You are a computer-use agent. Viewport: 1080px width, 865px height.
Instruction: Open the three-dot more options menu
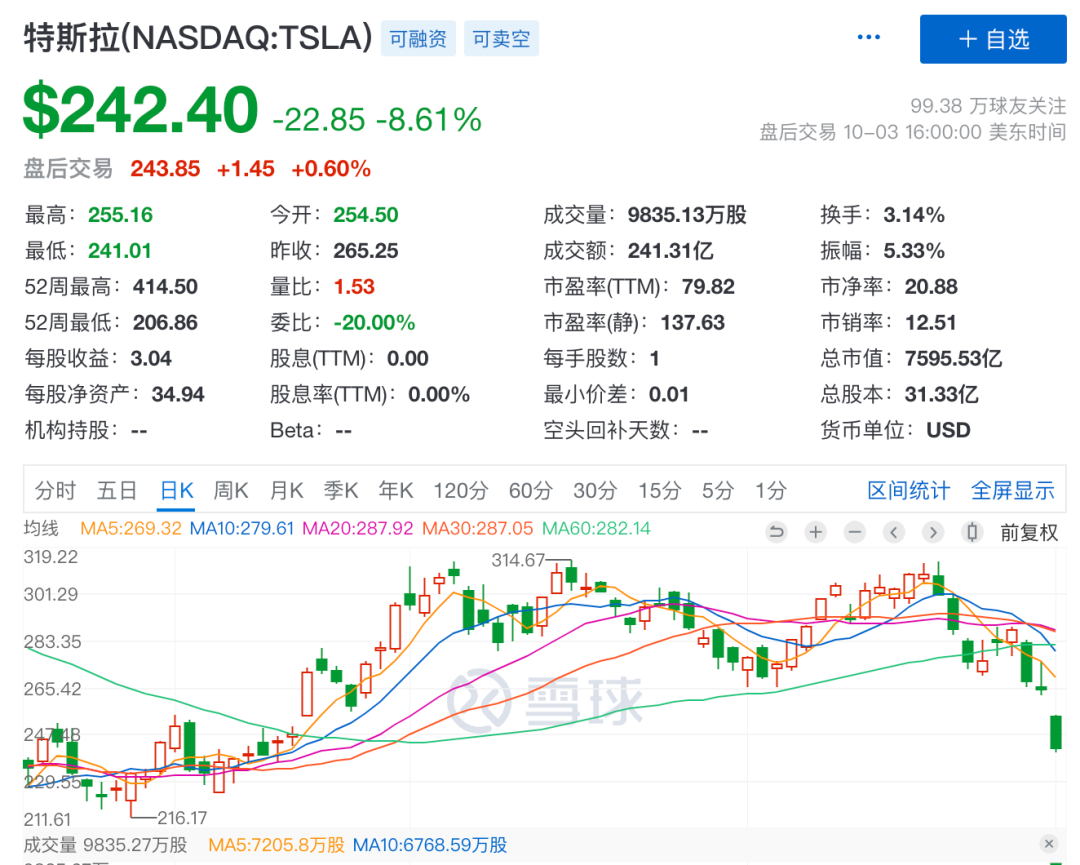[x=869, y=38]
